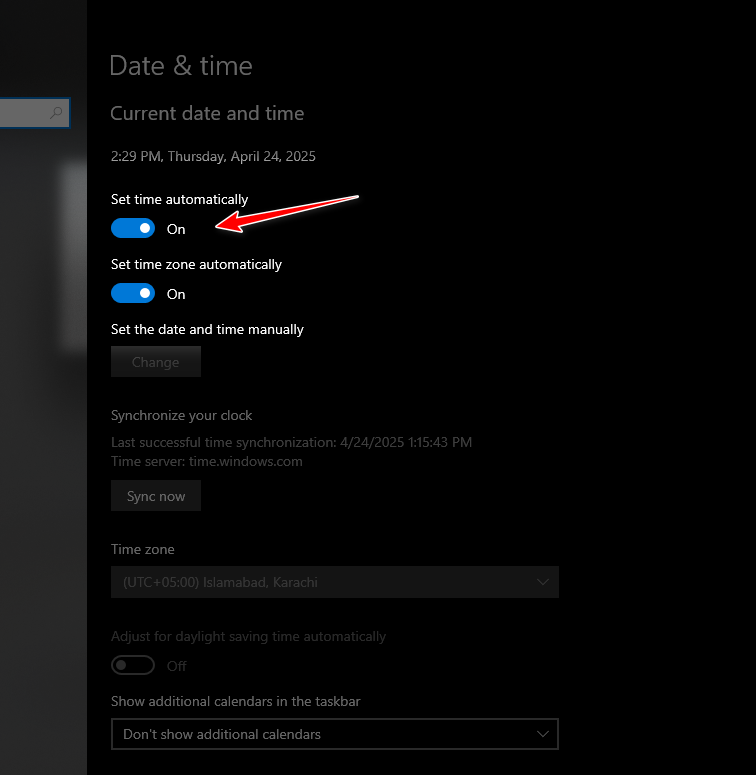Screen dimensions: 756x775
Task: Click On label beside Set time zone automatically
Action: (176, 294)
